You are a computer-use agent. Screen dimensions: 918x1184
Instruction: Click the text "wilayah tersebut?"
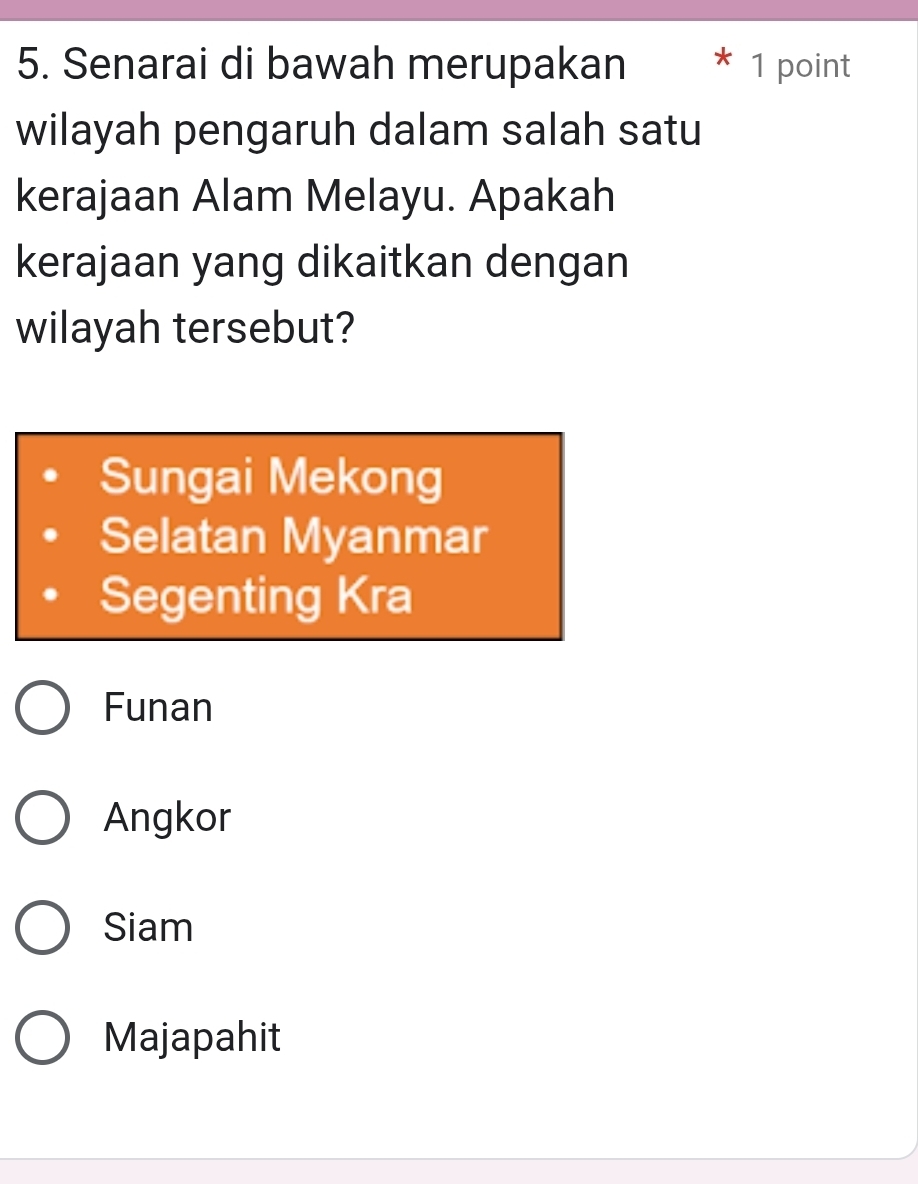tap(188, 328)
